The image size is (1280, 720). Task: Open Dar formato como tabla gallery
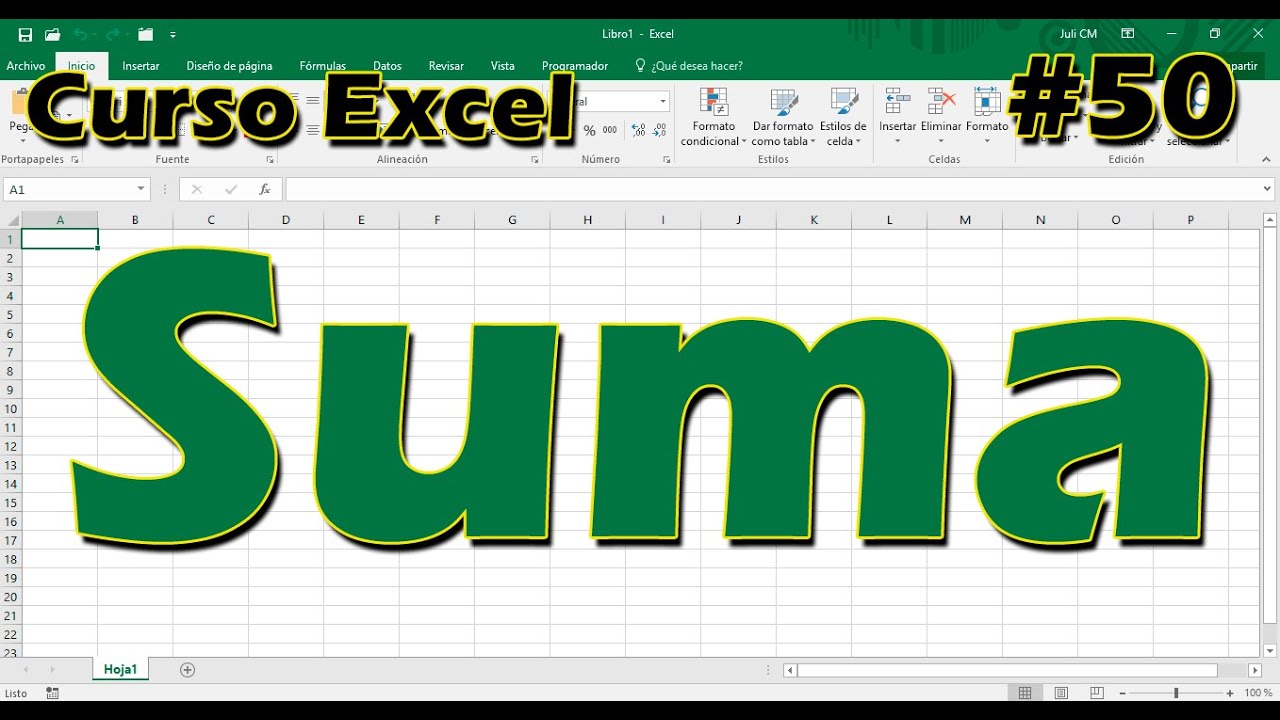coord(783,117)
